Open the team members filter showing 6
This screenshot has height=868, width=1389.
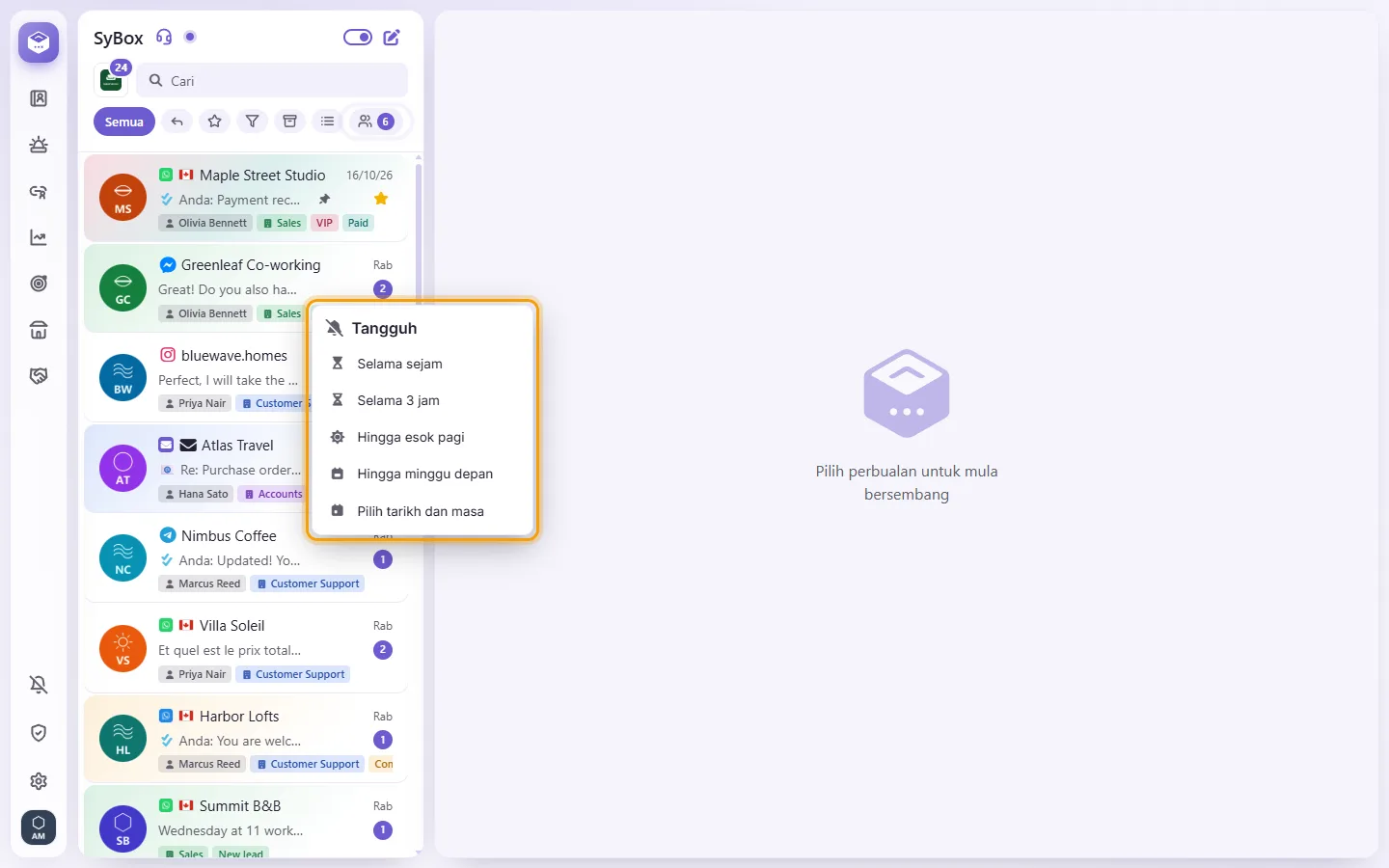376,122
